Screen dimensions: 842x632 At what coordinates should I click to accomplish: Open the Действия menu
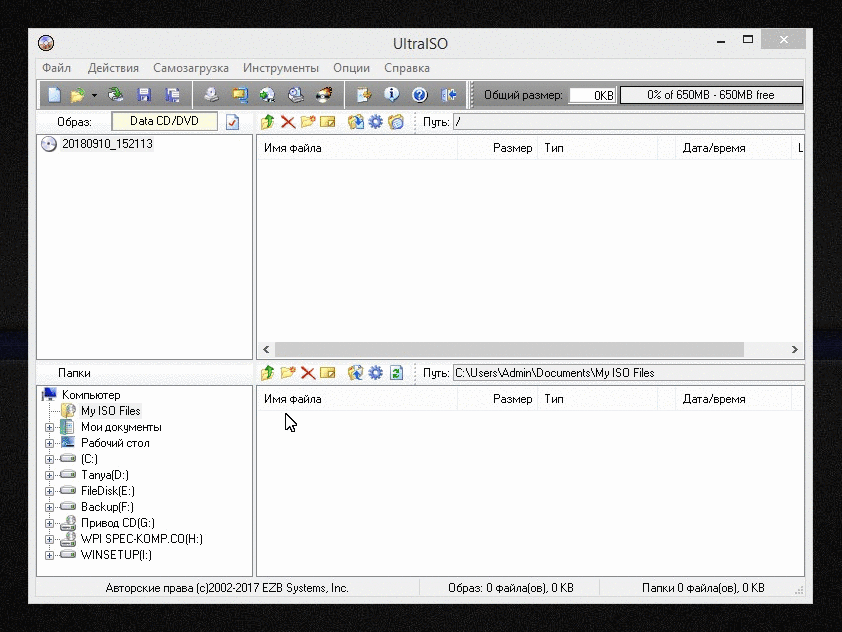(113, 68)
